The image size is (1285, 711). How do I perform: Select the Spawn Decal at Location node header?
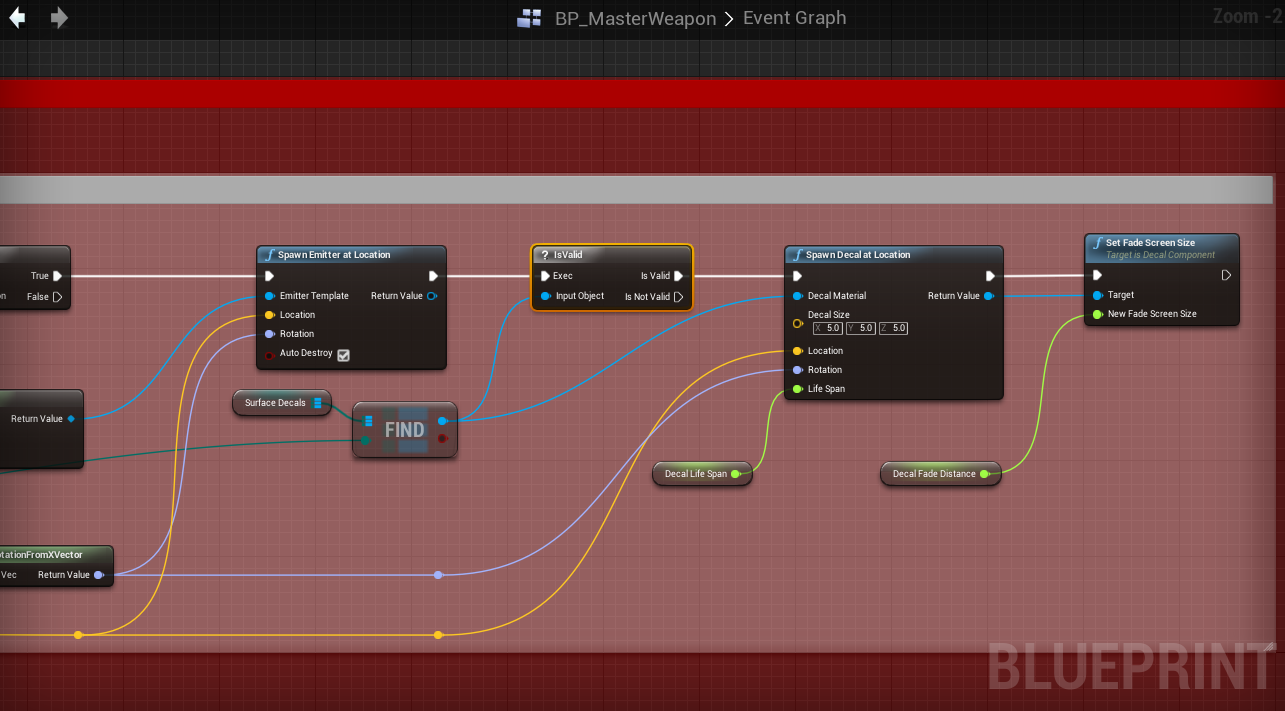[x=892, y=255]
